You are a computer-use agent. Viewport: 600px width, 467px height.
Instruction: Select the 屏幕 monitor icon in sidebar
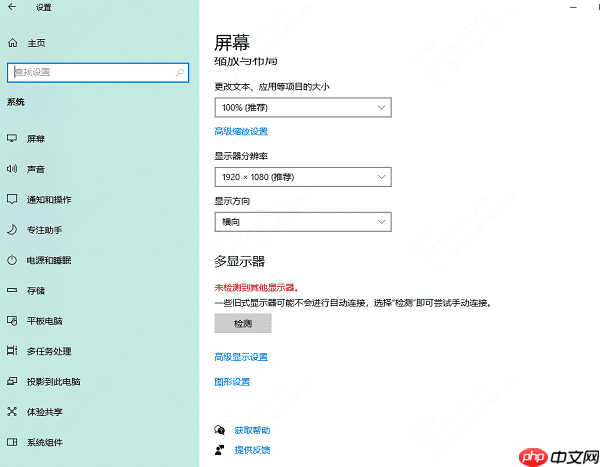point(12,138)
